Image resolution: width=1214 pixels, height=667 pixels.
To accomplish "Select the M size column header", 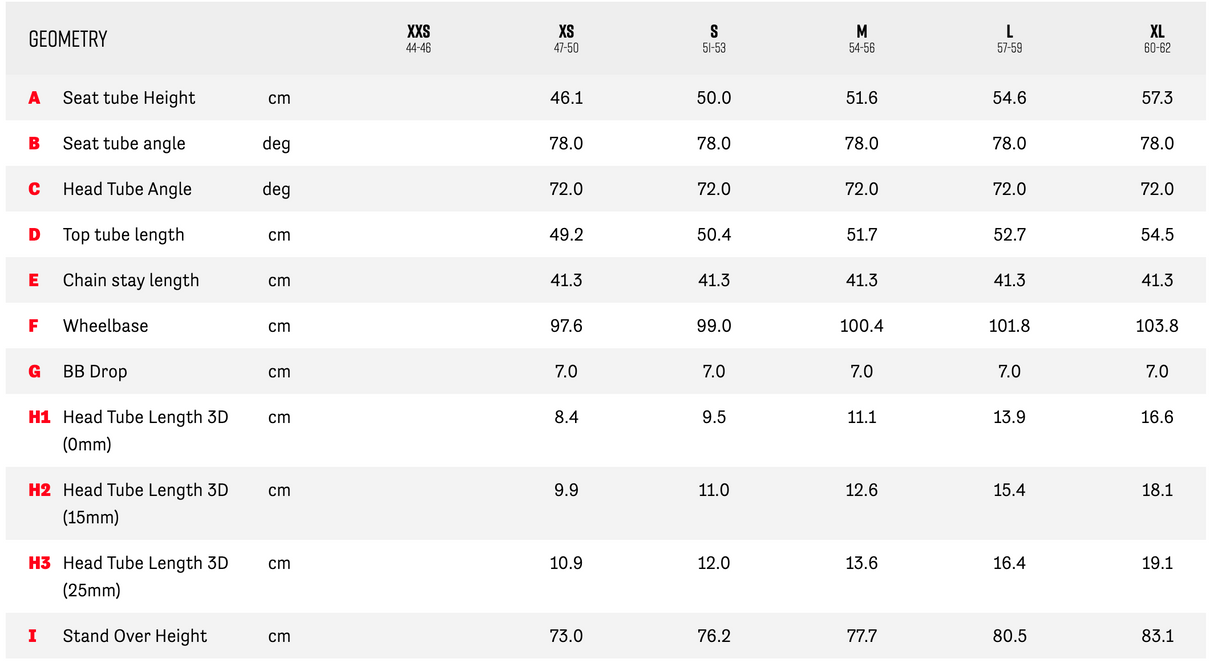I will point(861,38).
